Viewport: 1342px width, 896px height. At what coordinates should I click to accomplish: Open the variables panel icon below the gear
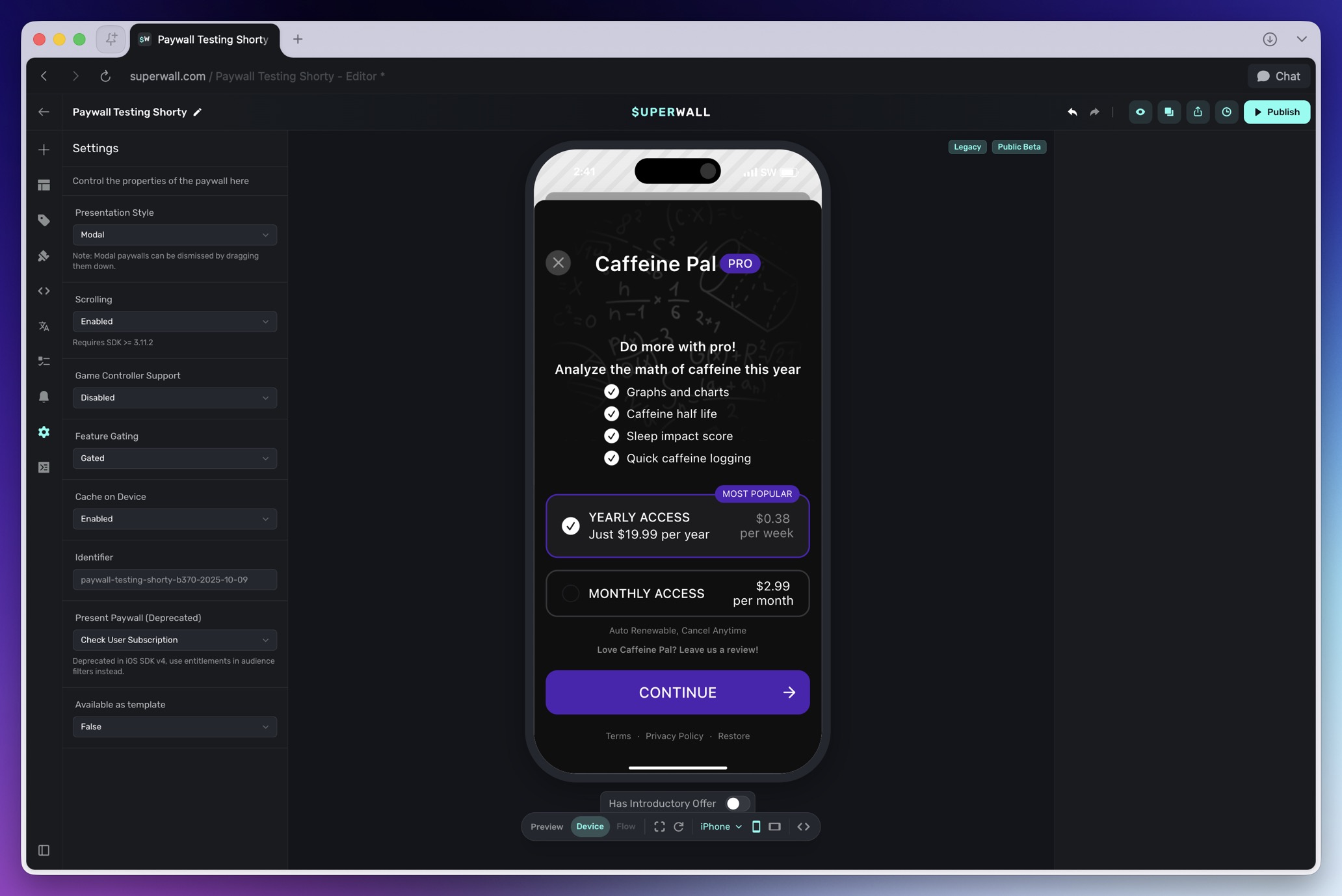(x=44, y=468)
